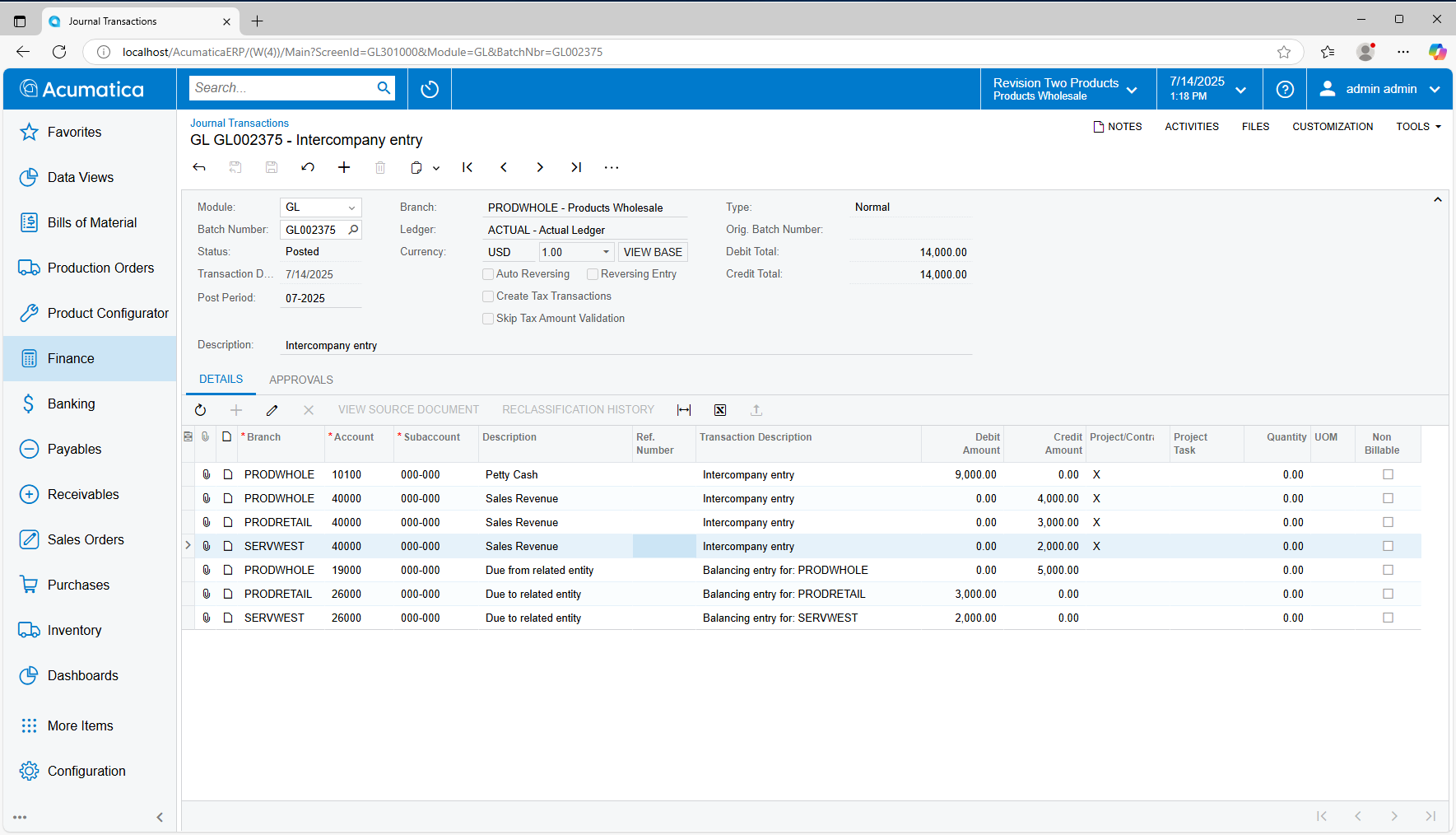Screen dimensions: 1456x835
Task: Expand the clipboard dropdown arrow
Action: pos(436,168)
